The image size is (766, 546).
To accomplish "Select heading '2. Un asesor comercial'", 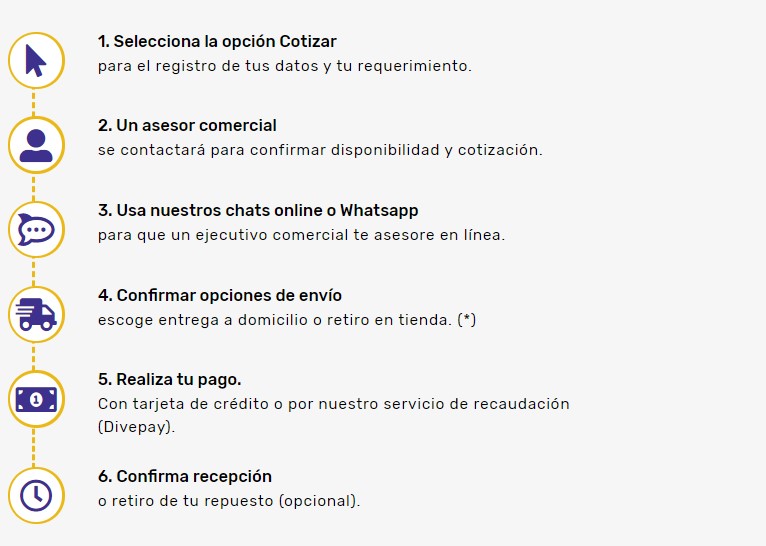I will 187,126.
